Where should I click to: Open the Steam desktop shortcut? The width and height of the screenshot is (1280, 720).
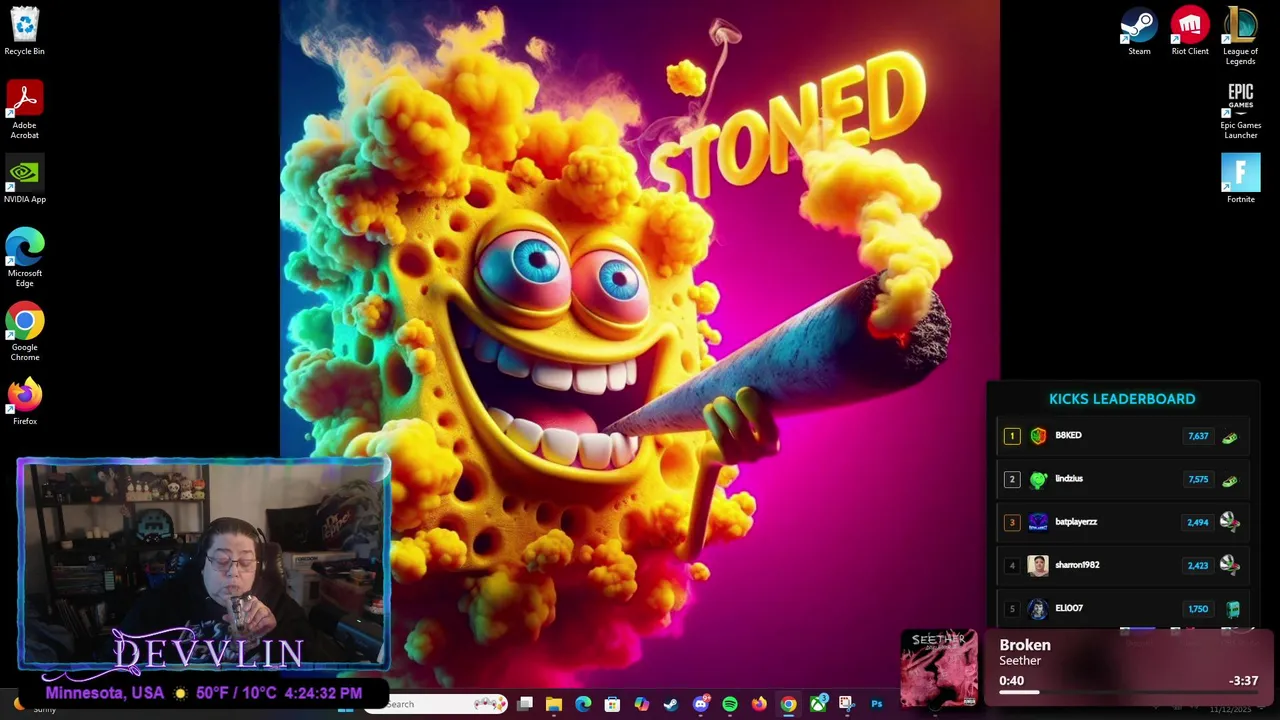point(1139,31)
